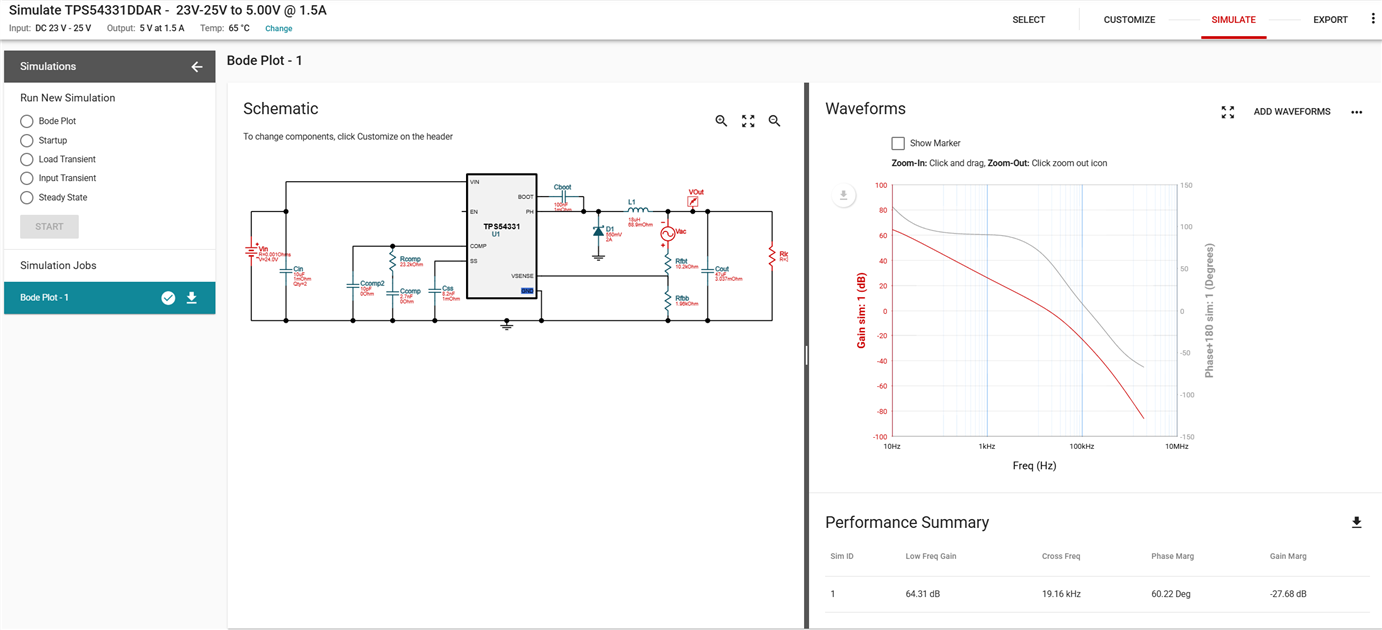Select the Rcomp resistor in the schematic
1382x630 pixels.
pyautogui.click(x=392, y=262)
